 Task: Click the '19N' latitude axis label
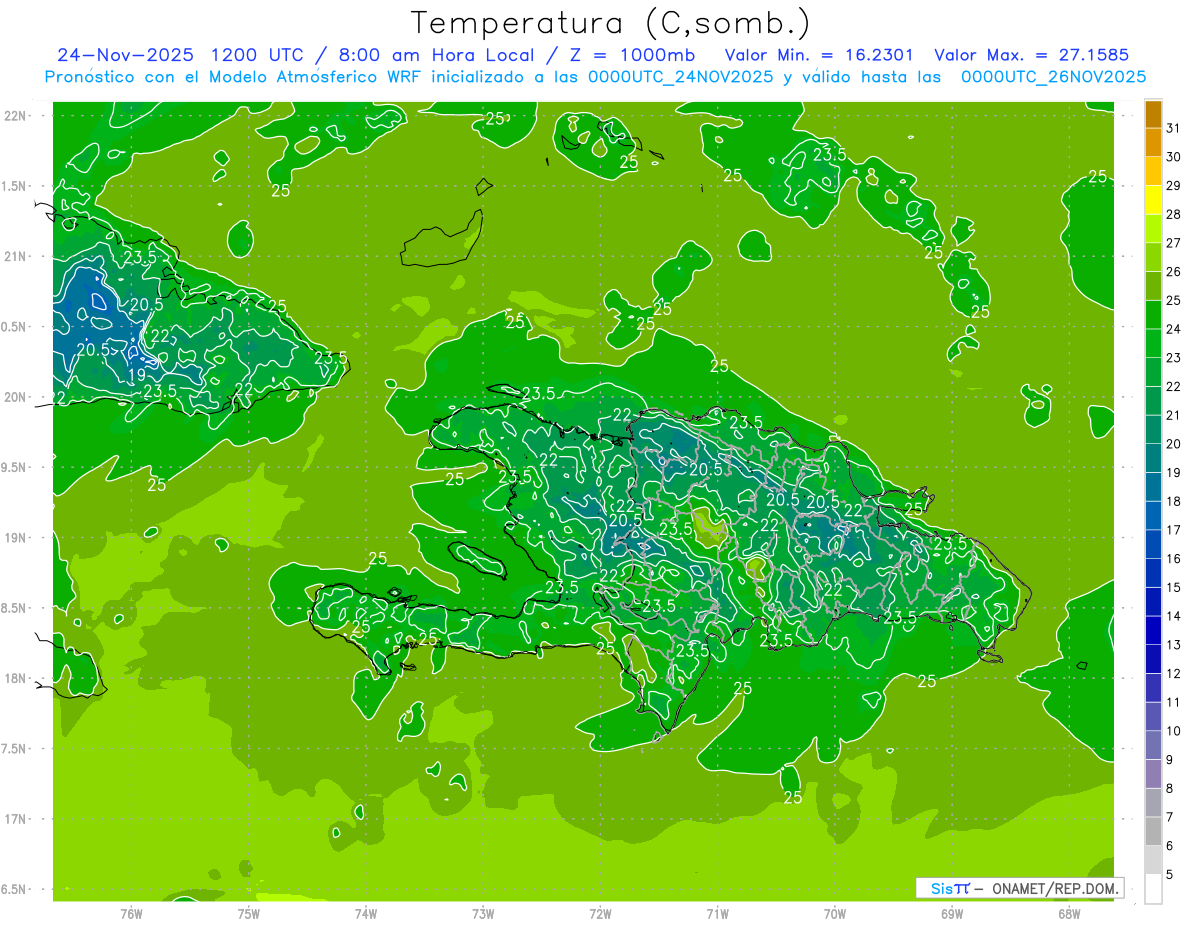14,538
